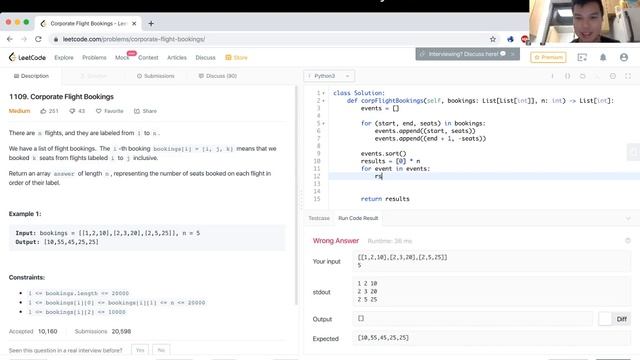Image resolution: width=640 pixels, height=360 pixels.
Task: Click the Firefox-like extension icon in toolbar
Action: coord(510,39)
